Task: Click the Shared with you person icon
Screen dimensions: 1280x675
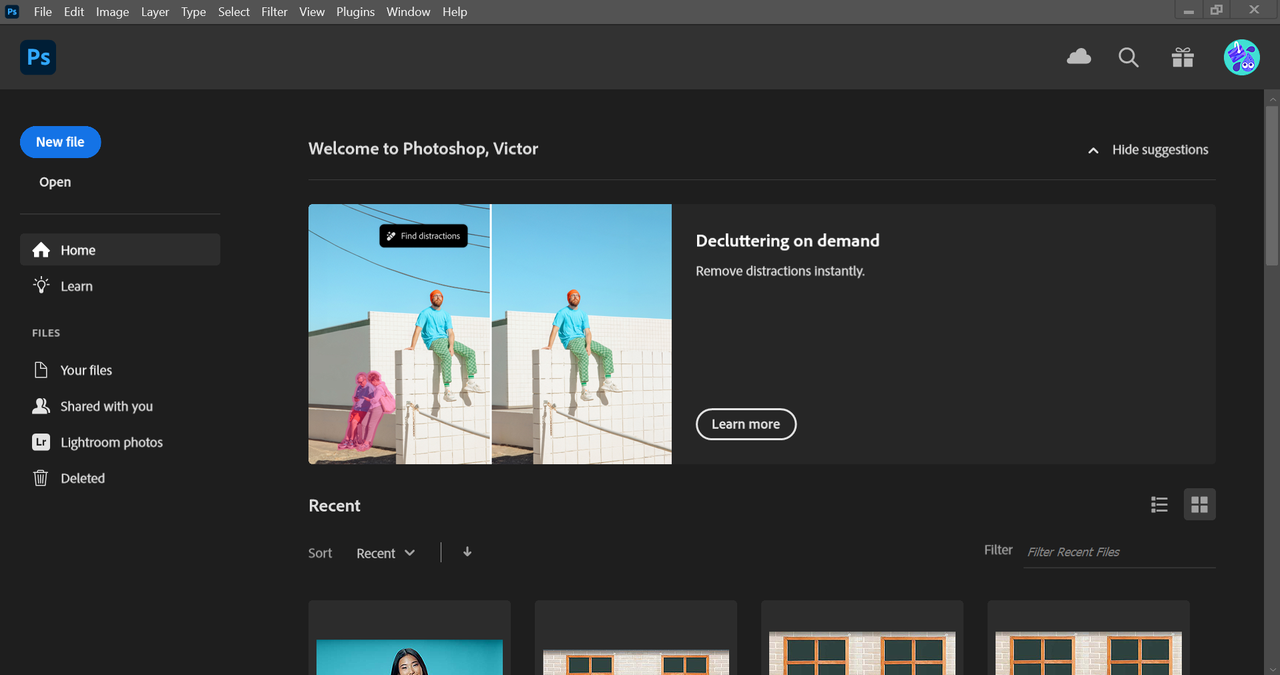Action: [x=41, y=406]
